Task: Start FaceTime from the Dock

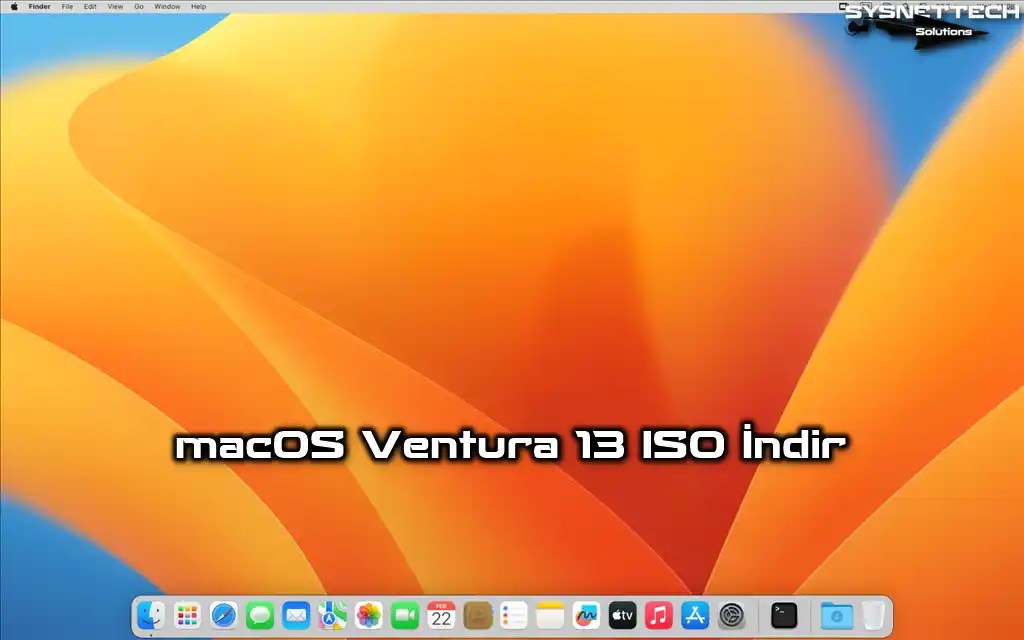Action: [405, 615]
